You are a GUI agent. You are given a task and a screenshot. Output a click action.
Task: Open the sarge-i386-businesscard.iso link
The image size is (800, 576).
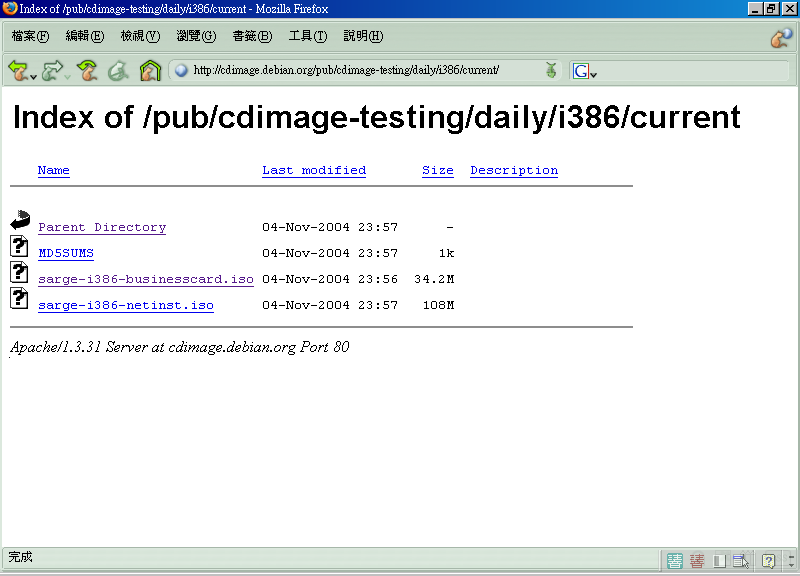[146, 279]
